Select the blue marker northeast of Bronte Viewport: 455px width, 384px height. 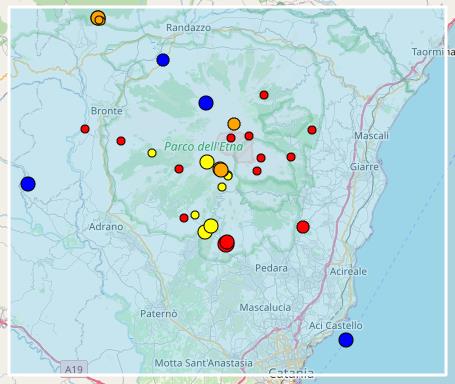click(x=206, y=103)
